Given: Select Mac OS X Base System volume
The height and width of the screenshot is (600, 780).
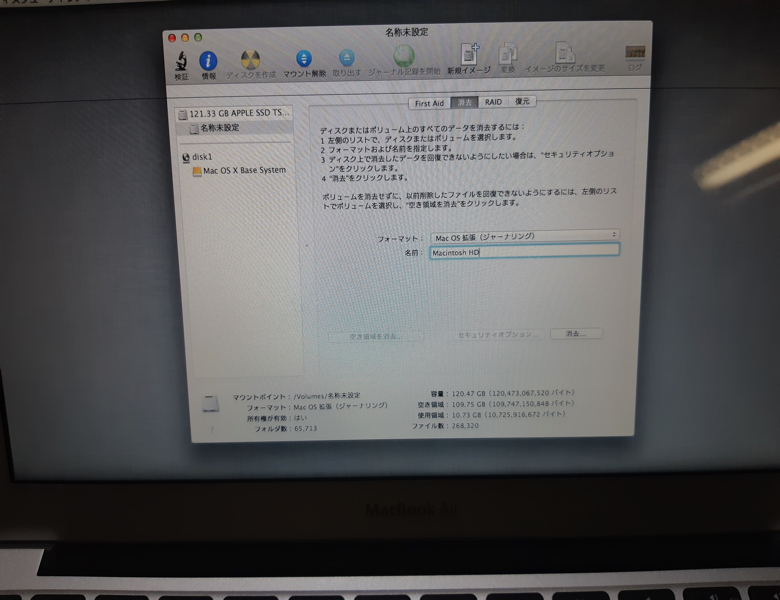Looking at the screenshot, I should [x=239, y=171].
